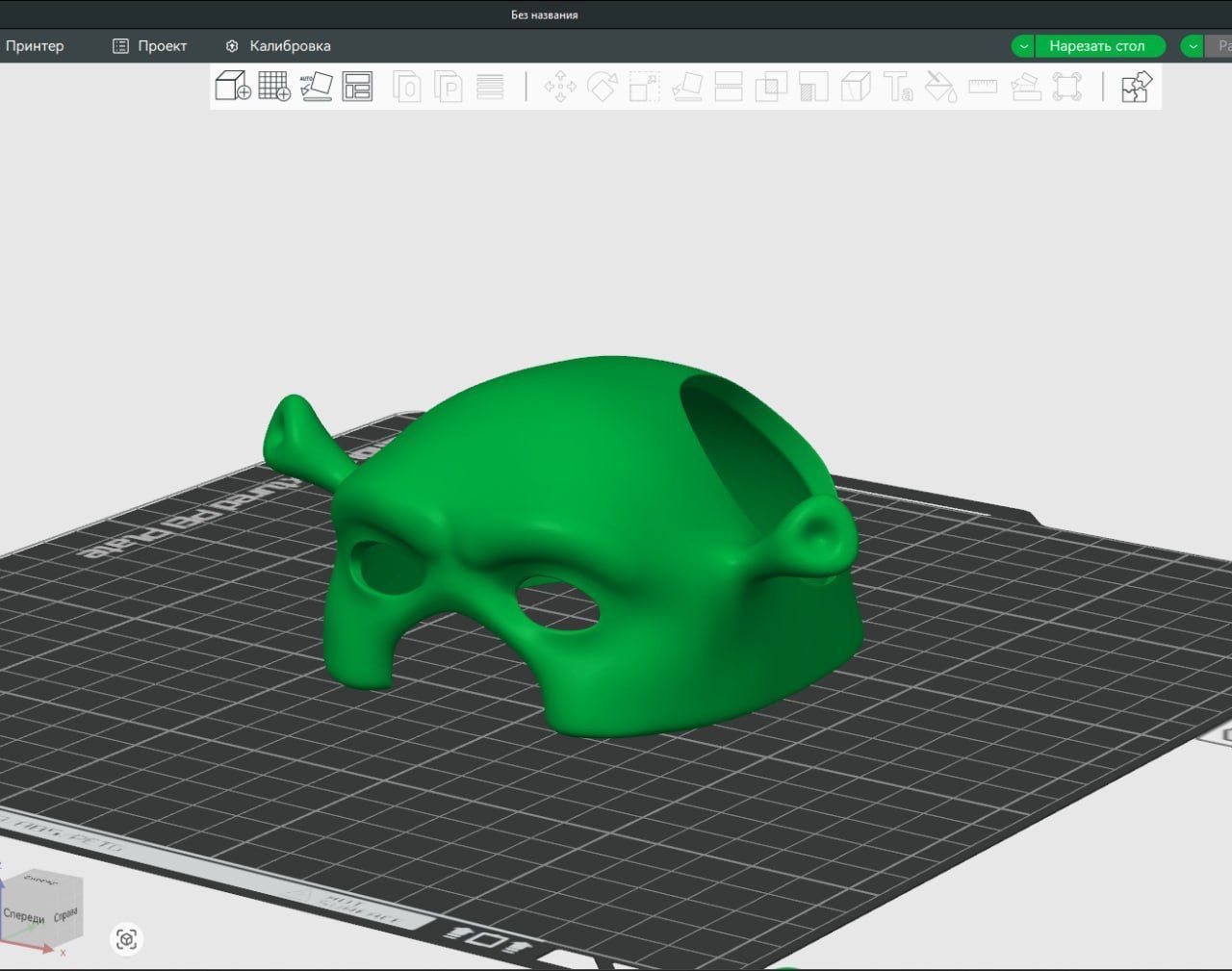The height and width of the screenshot is (971, 1232).
Task: Click the Без названия window title
Action: [x=545, y=14]
